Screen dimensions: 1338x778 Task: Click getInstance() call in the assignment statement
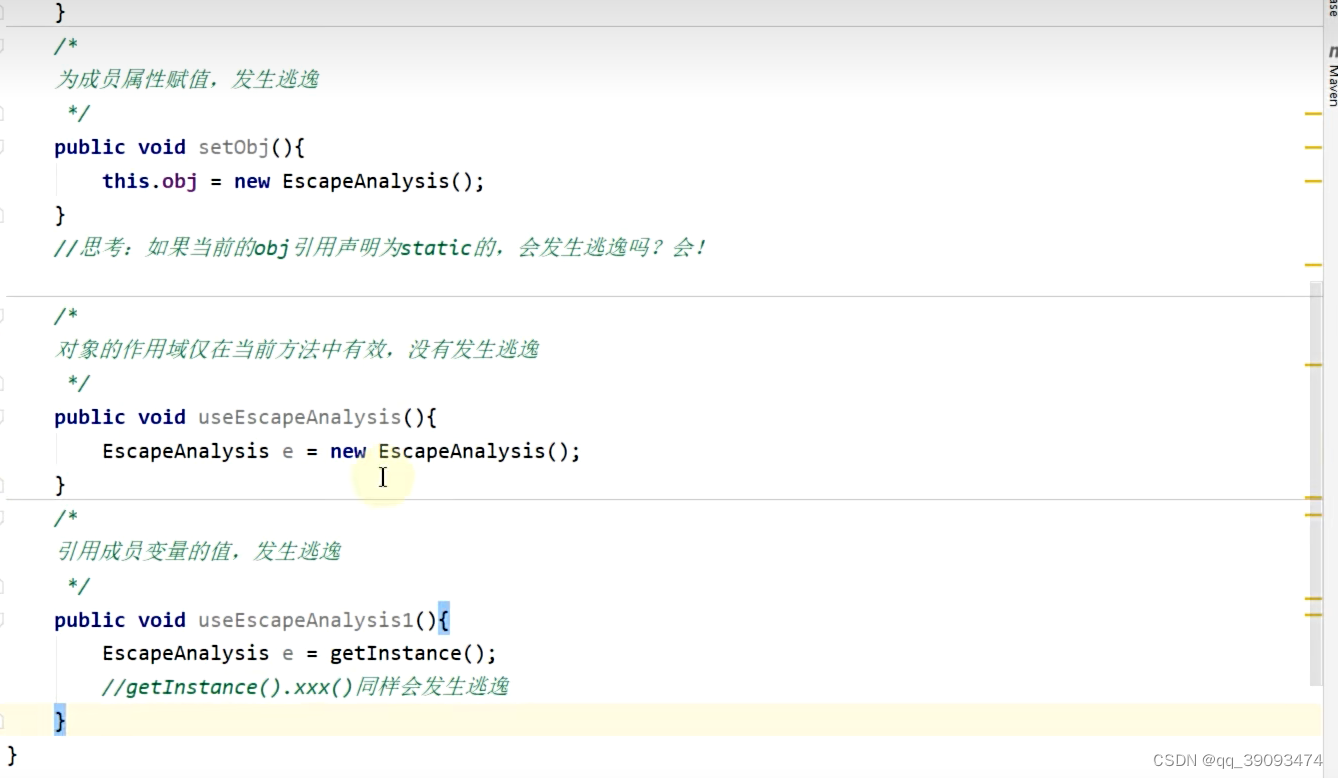(x=407, y=653)
